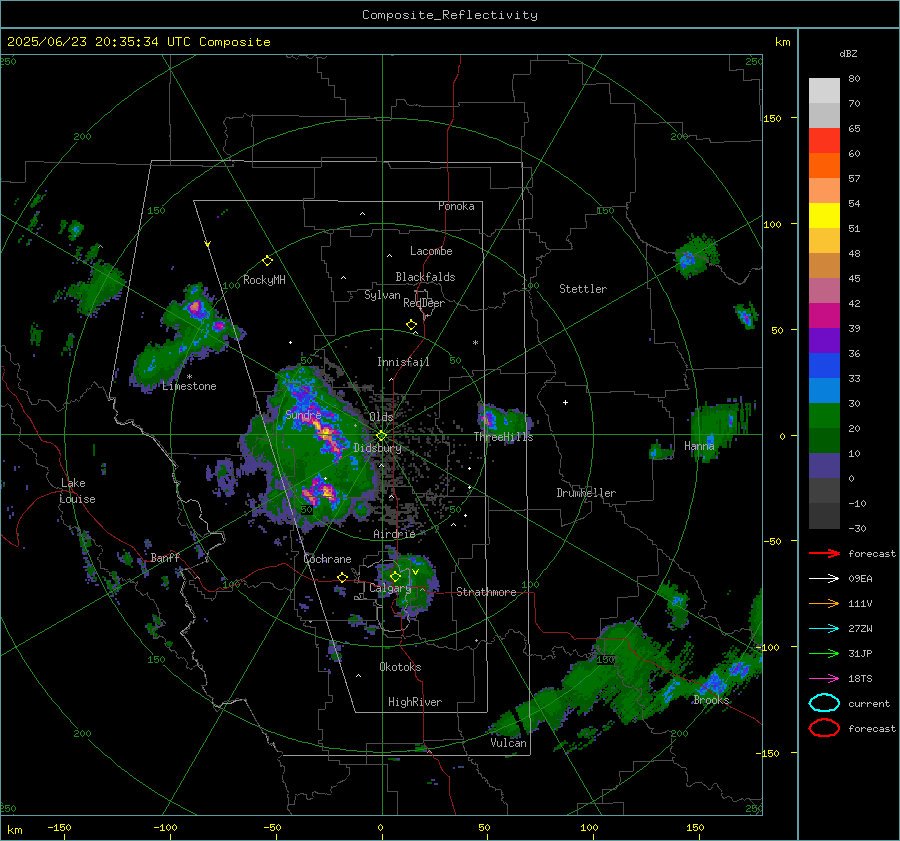Click the yellow radar center diamond at Olds
This screenshot has height=841, width=900.
click(381, 436)
